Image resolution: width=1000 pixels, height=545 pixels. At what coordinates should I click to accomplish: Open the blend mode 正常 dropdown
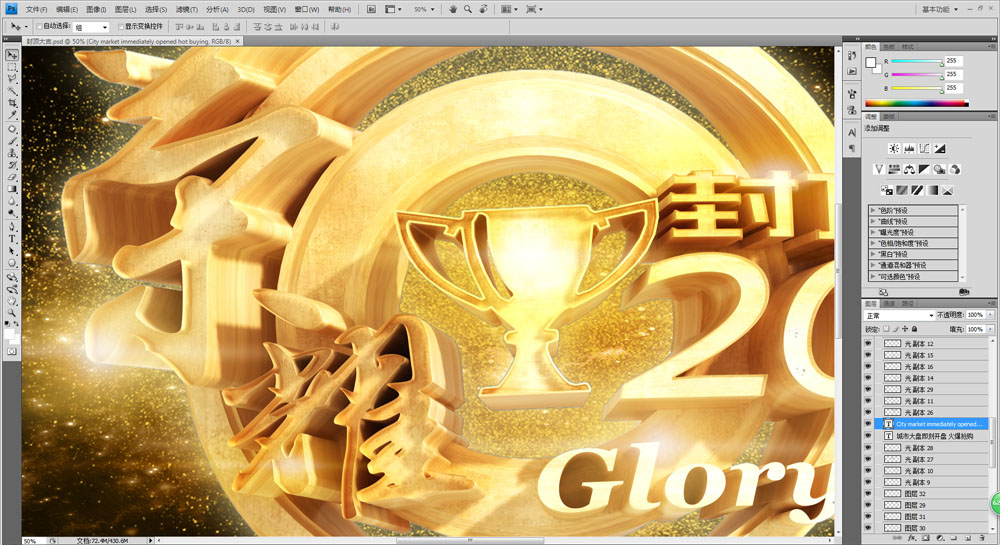899,316
